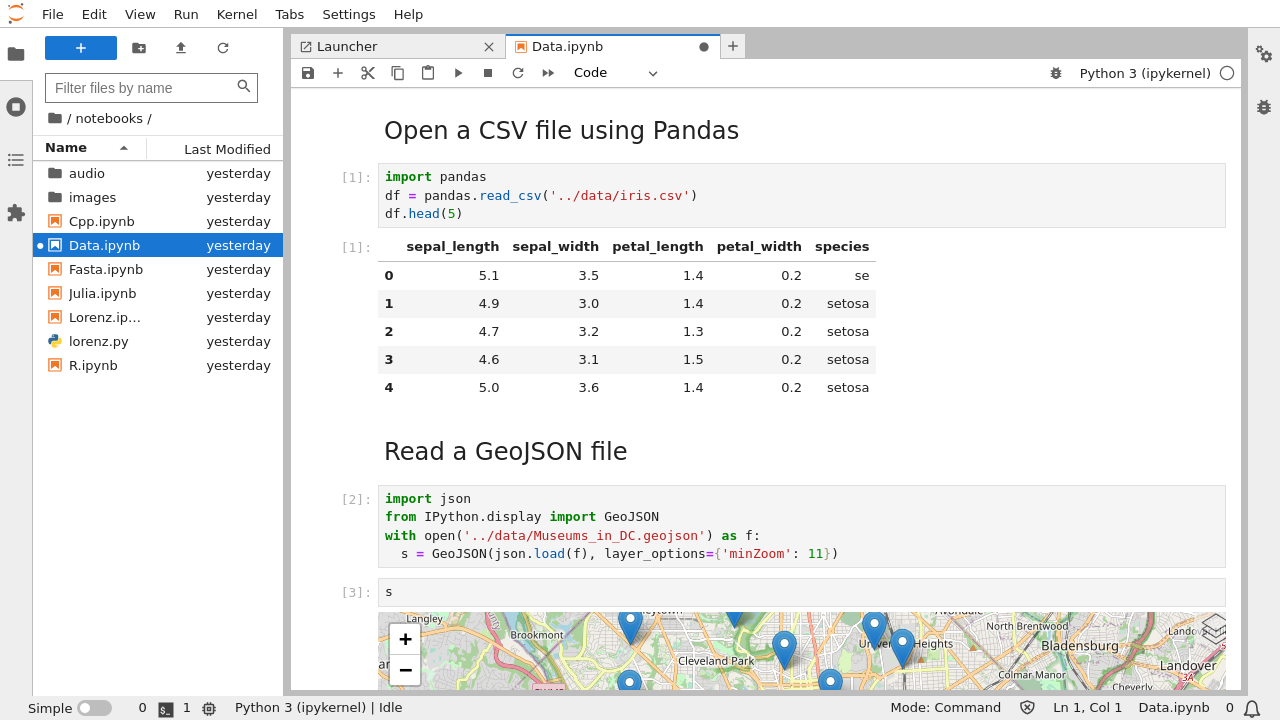Save the notebook
Image resolution: width=1280 pixels, height=720 pixels.
coord(308,73)
